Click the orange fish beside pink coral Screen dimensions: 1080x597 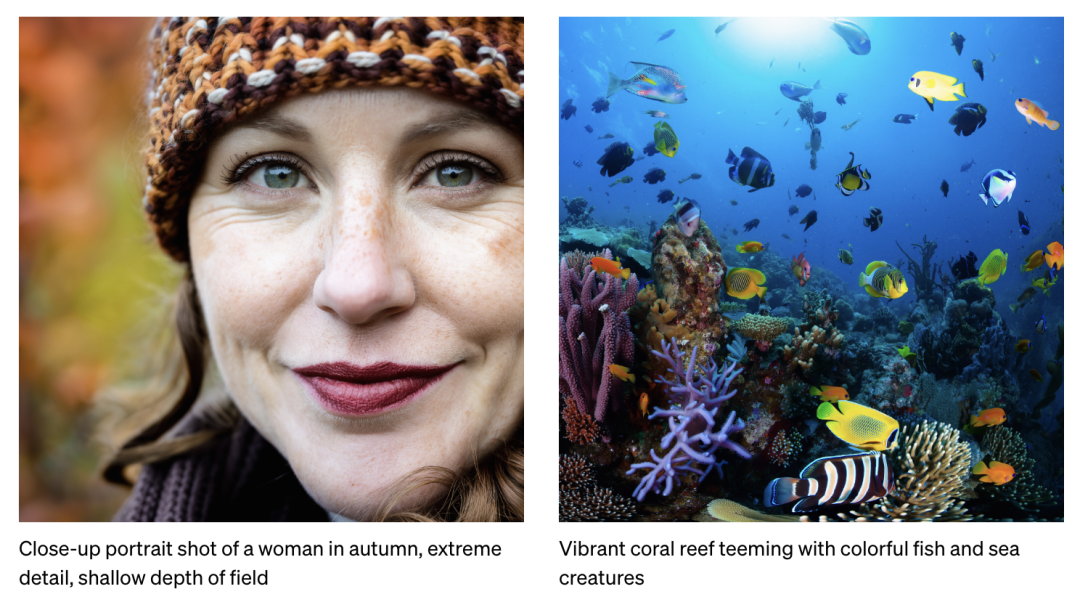point(610,266)
